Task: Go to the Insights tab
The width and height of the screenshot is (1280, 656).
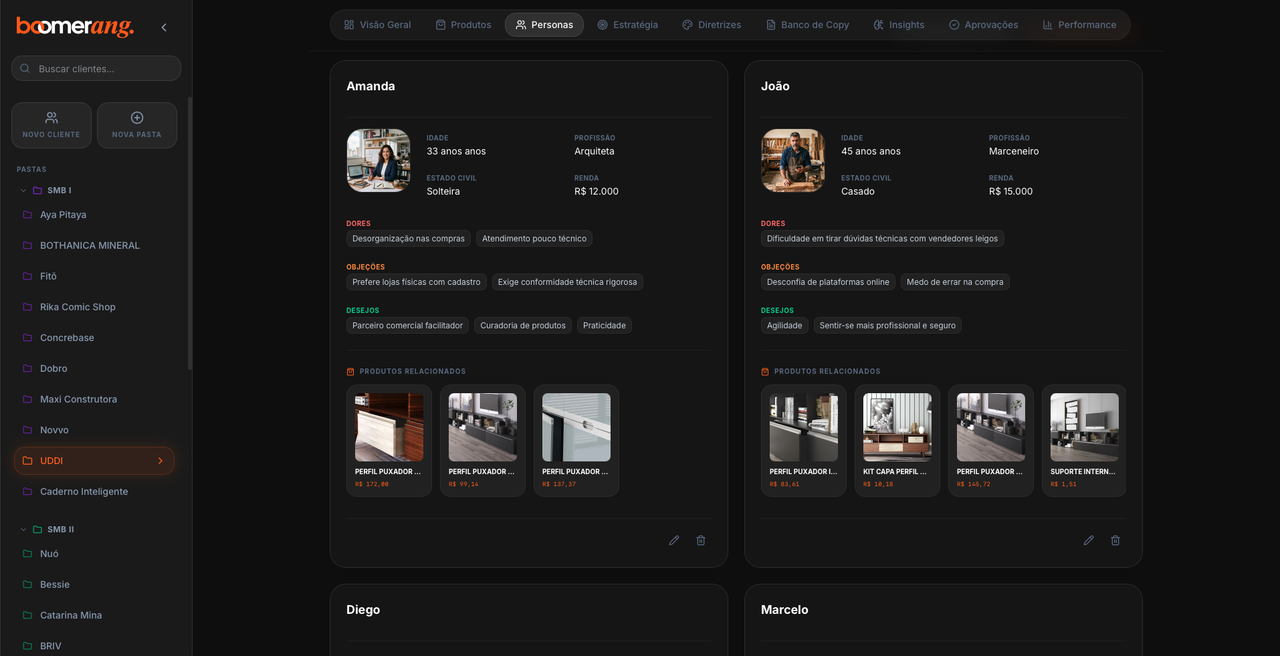Action: [x=898, y=25]
